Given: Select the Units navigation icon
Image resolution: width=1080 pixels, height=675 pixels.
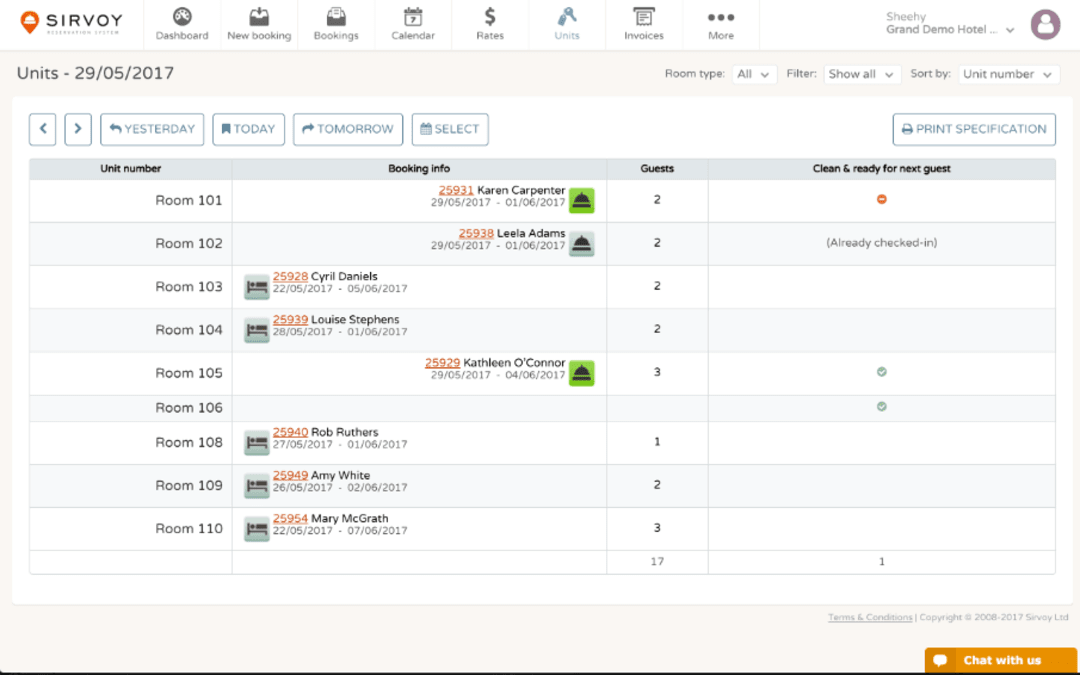Looking at the screenshot, I should coord(566,22).
